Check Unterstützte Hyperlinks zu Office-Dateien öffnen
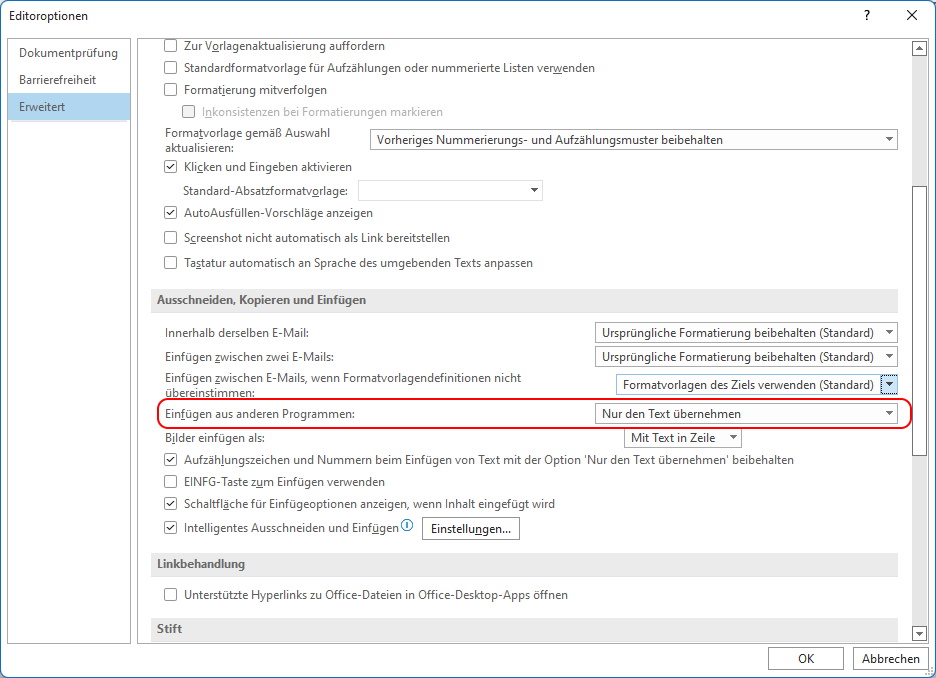936x678 pixels. (x=171, y=594)
